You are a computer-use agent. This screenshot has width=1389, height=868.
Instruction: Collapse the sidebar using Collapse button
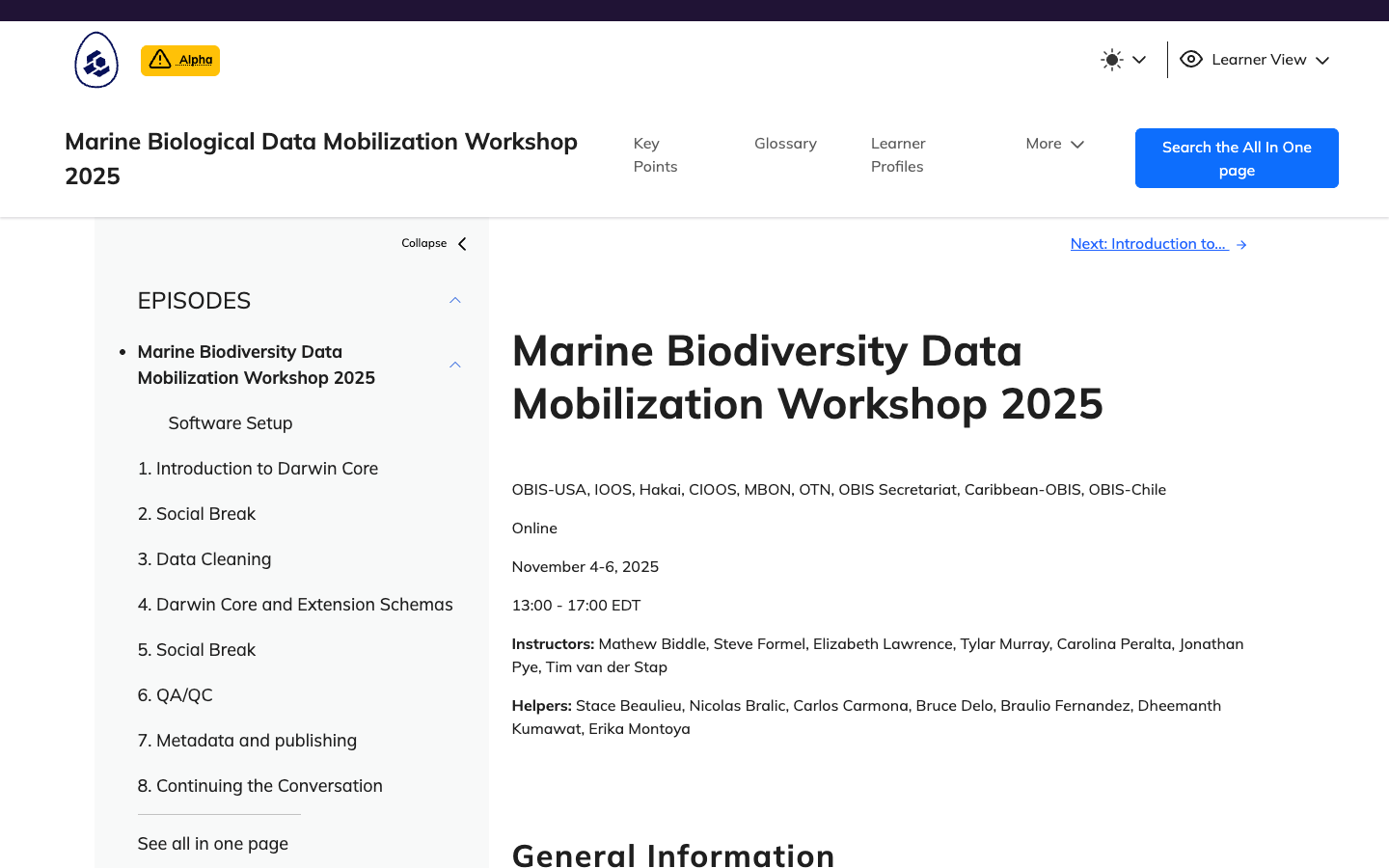(435, 243)
